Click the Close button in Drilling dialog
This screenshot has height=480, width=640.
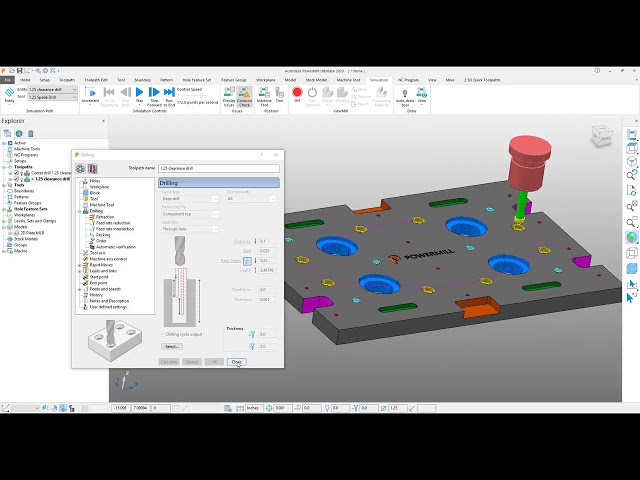click(237, 362)
